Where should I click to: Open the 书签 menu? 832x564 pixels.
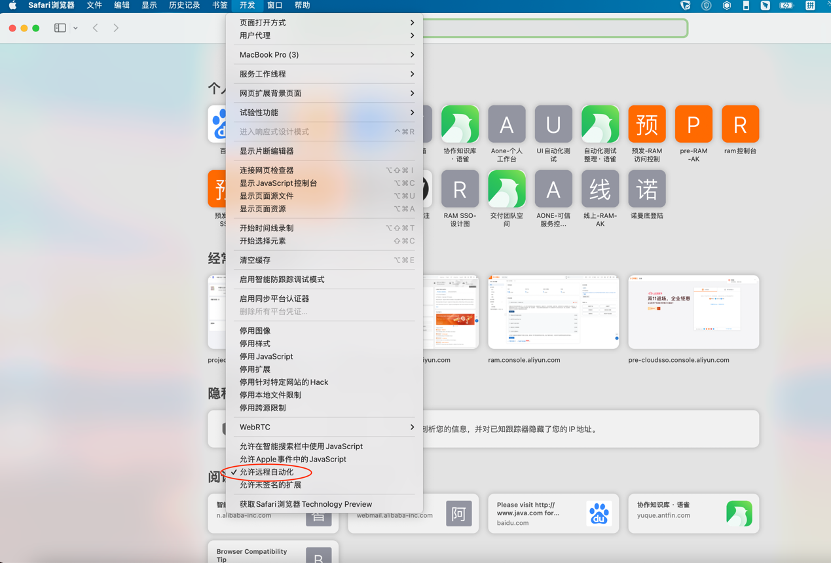tap(220, 5)
